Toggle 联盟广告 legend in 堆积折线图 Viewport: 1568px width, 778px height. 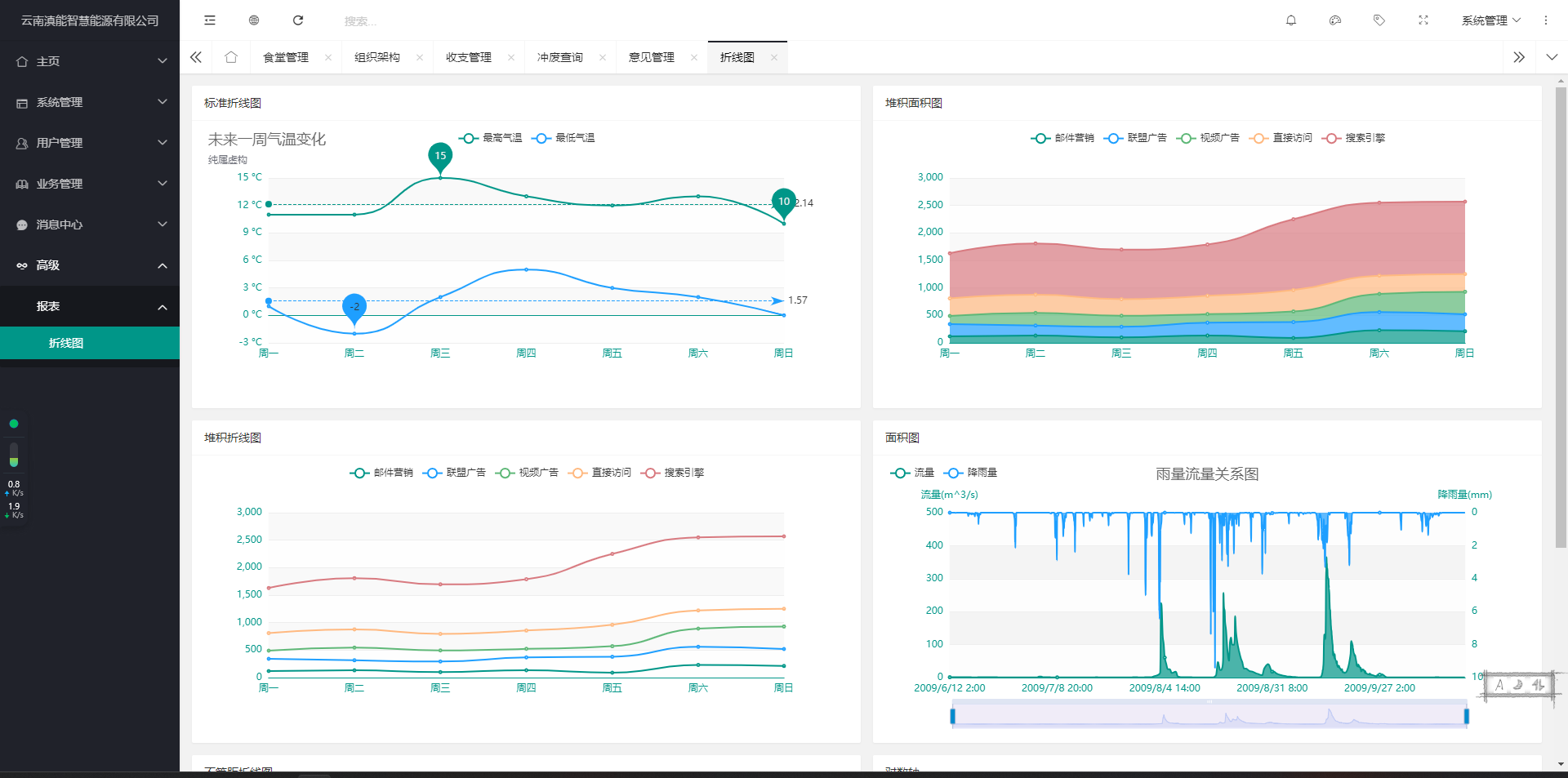point(454,473)
